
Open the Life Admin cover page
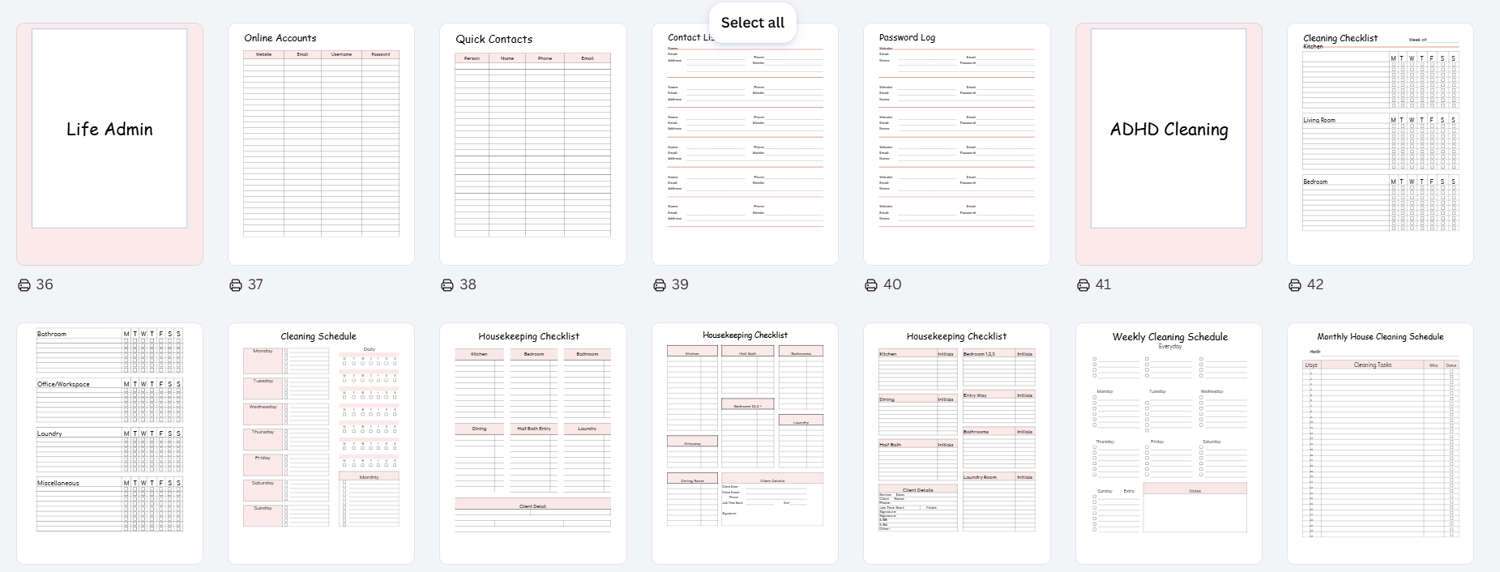point(110,144)
